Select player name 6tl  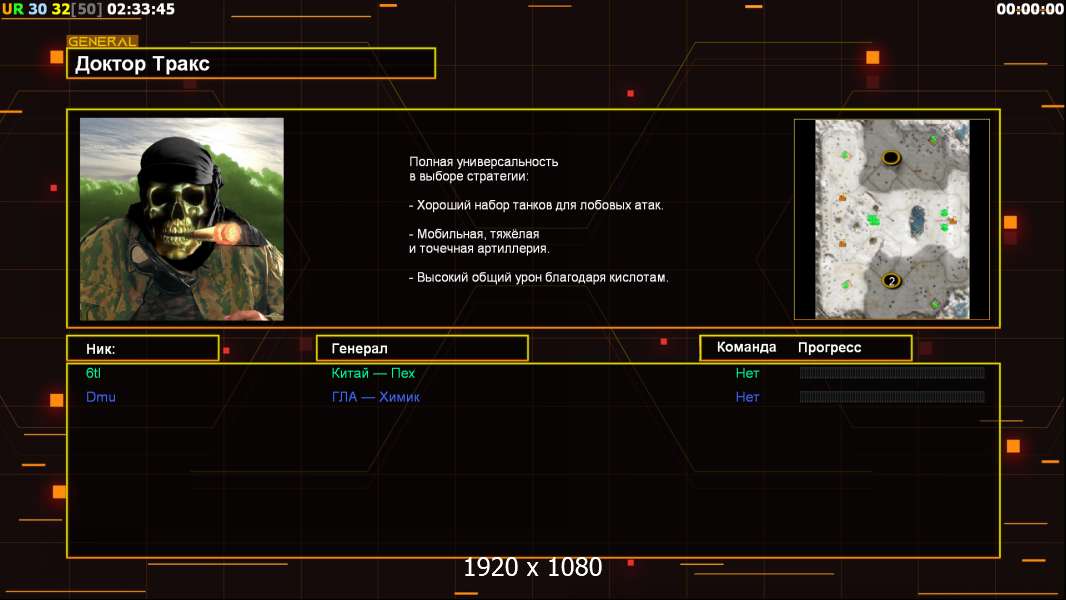coord(93,373)
